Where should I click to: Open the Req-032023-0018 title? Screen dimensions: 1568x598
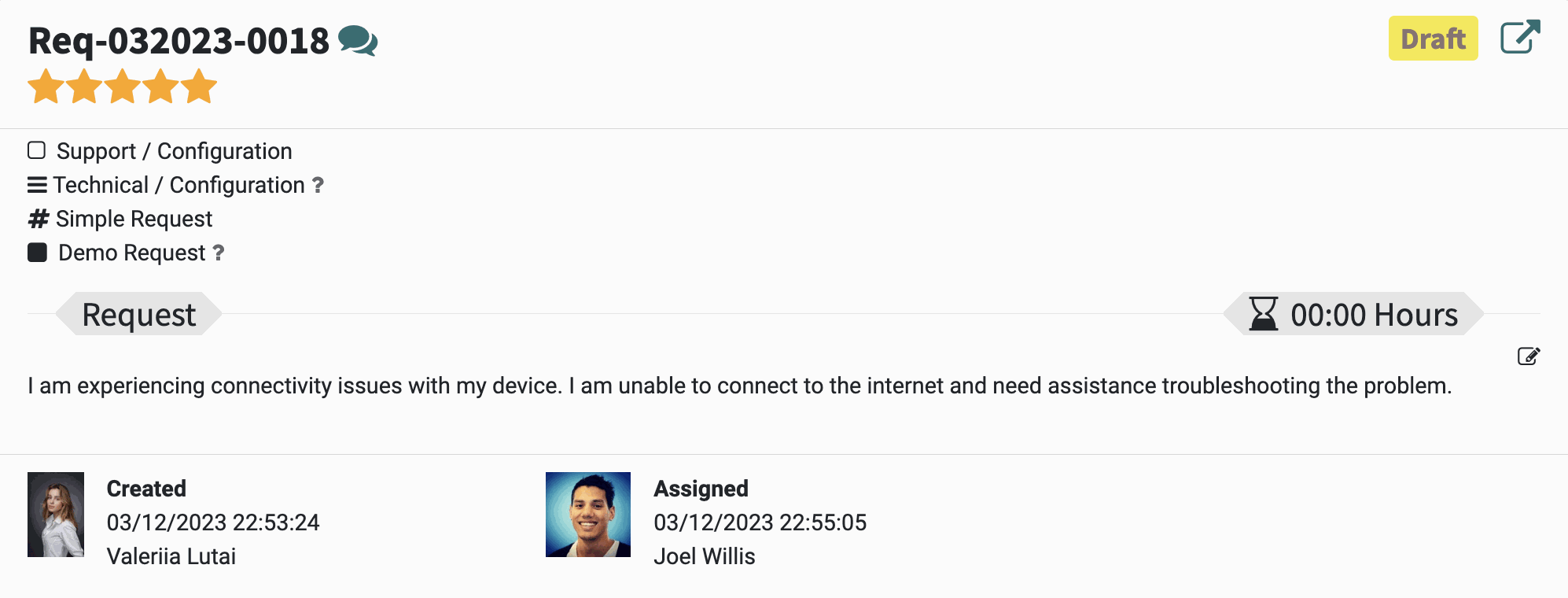tap(179, 41)
